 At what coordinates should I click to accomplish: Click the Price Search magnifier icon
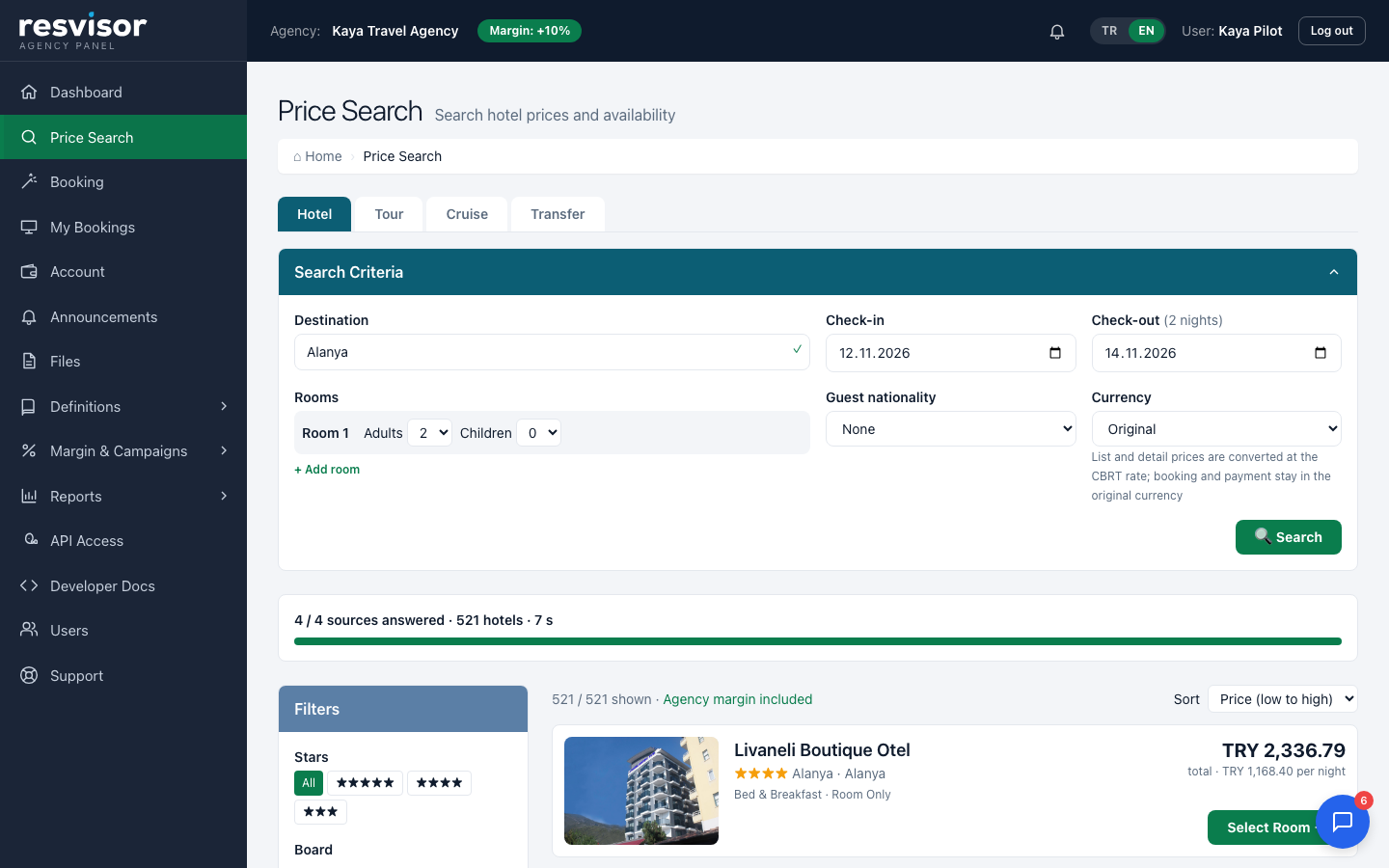(x=29, y=137)
